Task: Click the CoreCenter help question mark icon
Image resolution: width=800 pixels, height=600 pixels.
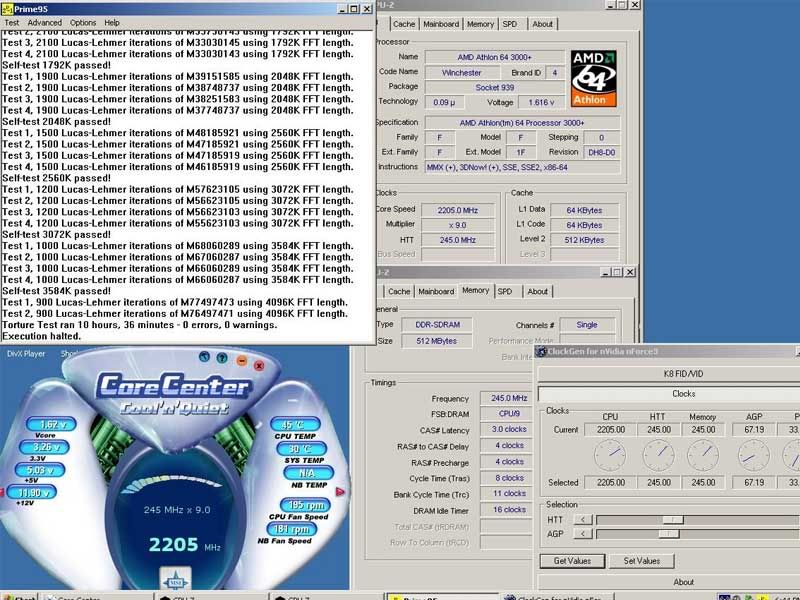Action: click(220, 357)
